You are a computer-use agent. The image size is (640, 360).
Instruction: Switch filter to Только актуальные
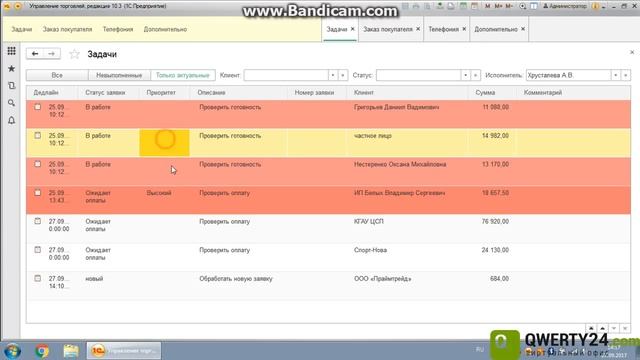(182, 75)
